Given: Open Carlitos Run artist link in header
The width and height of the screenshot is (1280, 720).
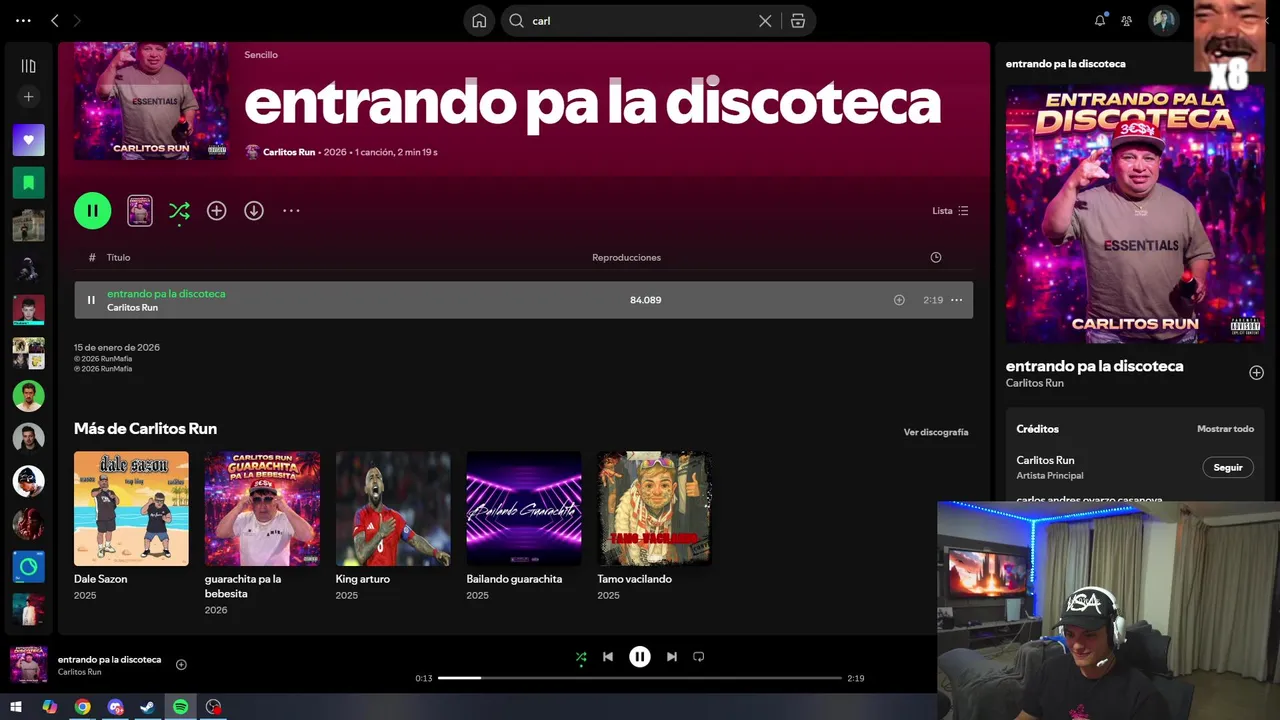Looking at the screenshot, I should coord(289,152).
